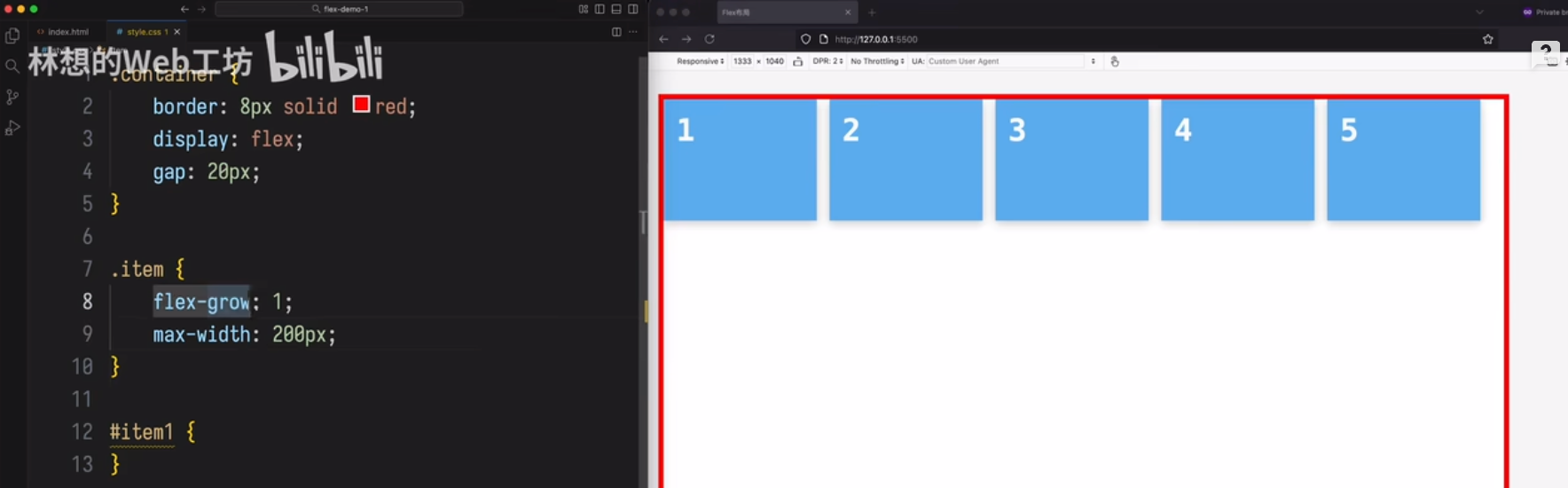Go back in the browser
This screenshot has height=488, width=1568.
tap(663, 39)
